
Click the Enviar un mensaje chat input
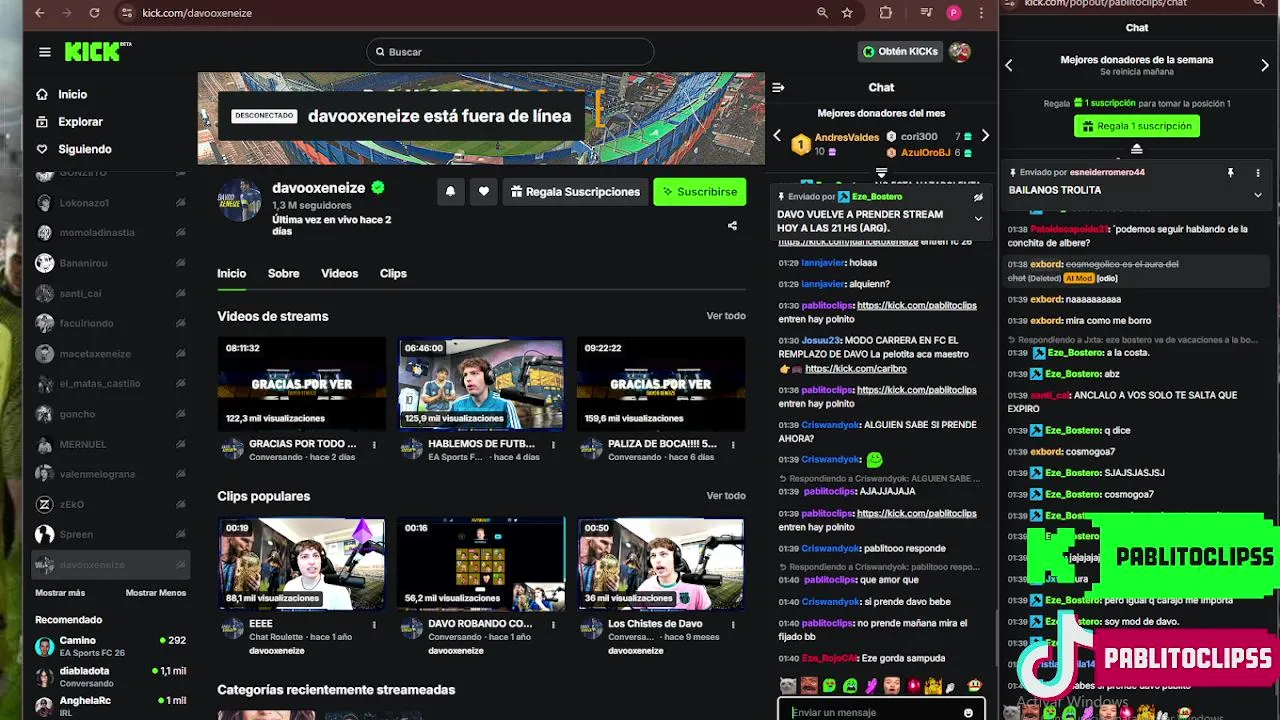pos(874,712)
